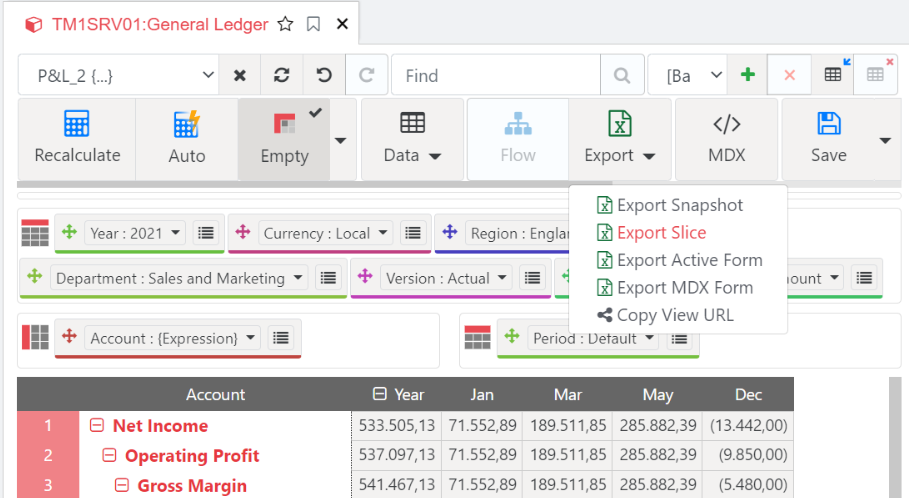Open the Export dropdown button
The width and height of the screenshot is (909, 498).
(620, 139)
